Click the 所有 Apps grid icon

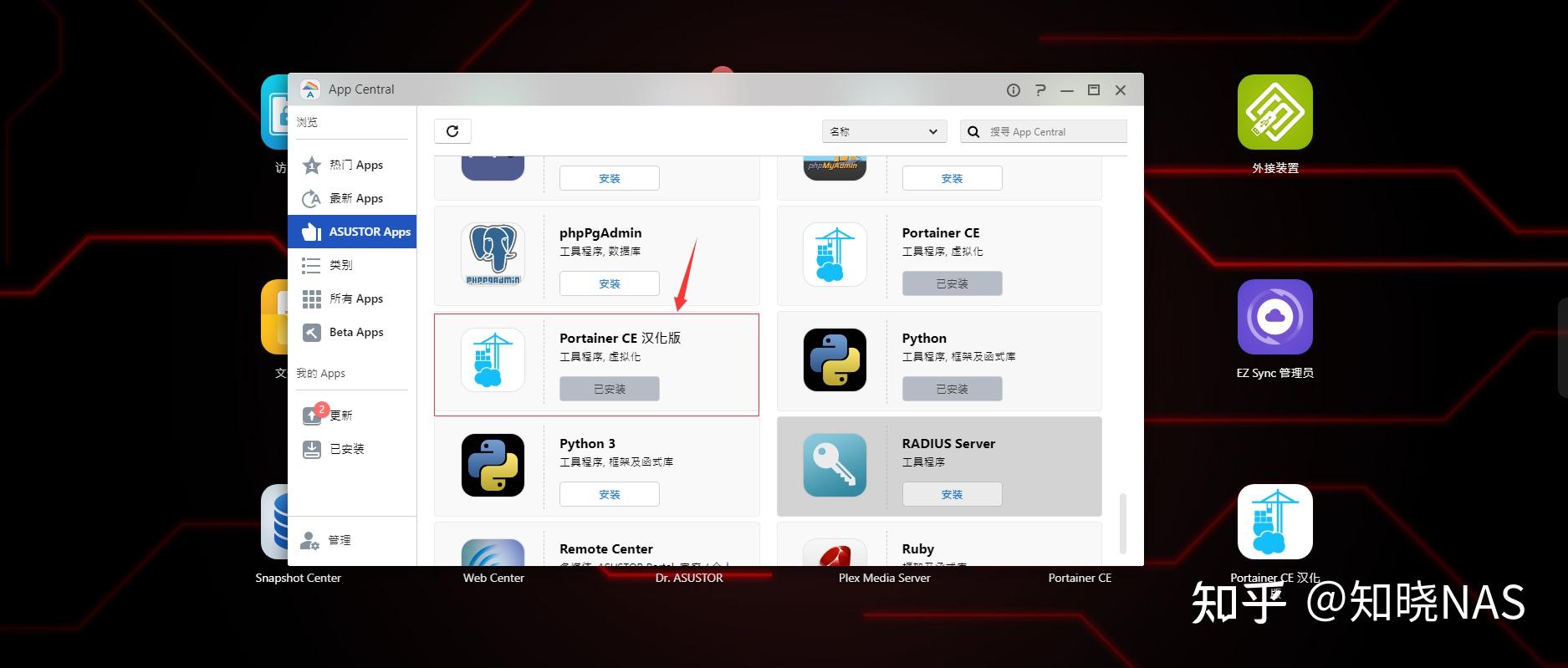tap(311, 298)
